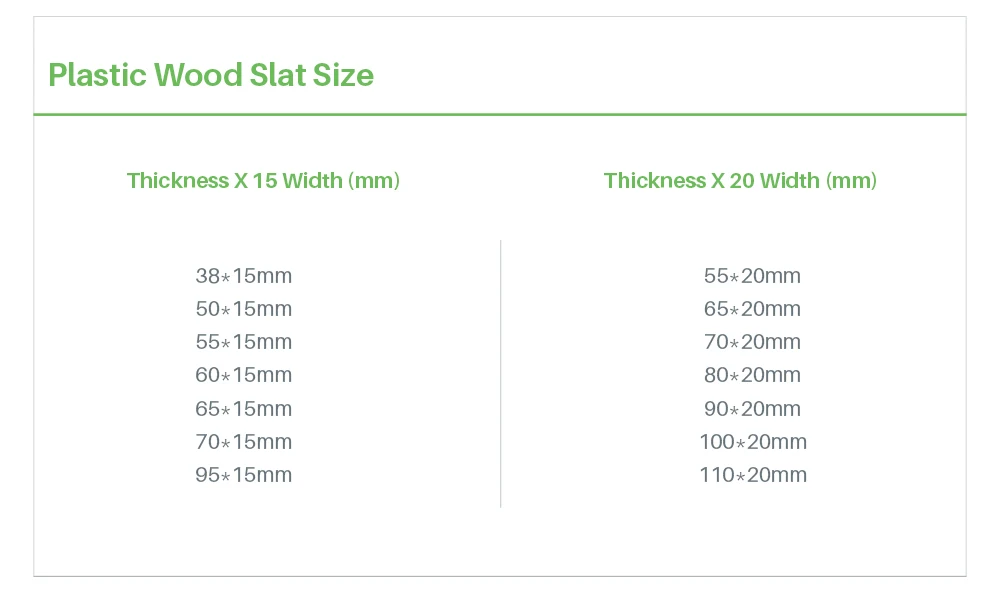Screen dimensions: 1000x593
Task: Choose the 70*15mm slat size
Action: 244,442
